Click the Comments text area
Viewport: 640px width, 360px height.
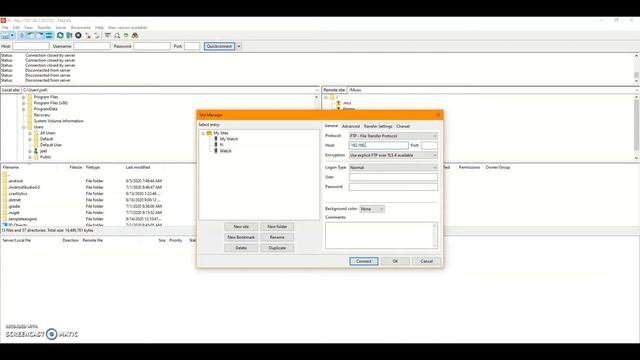(381, 236)
